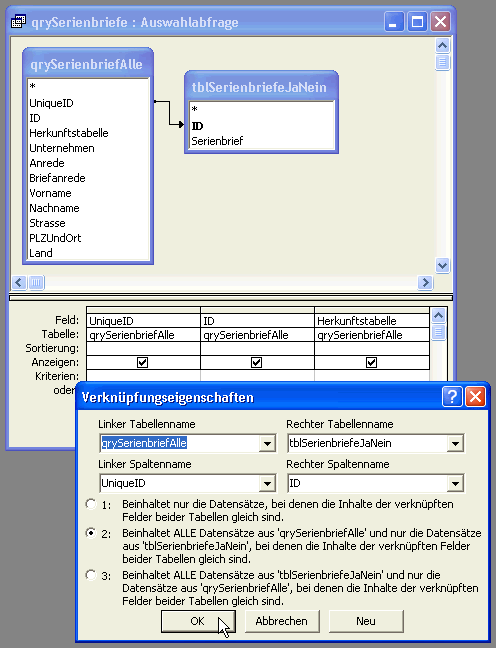Minimize the qrySerienbriefe query window

tap(394, 21)
